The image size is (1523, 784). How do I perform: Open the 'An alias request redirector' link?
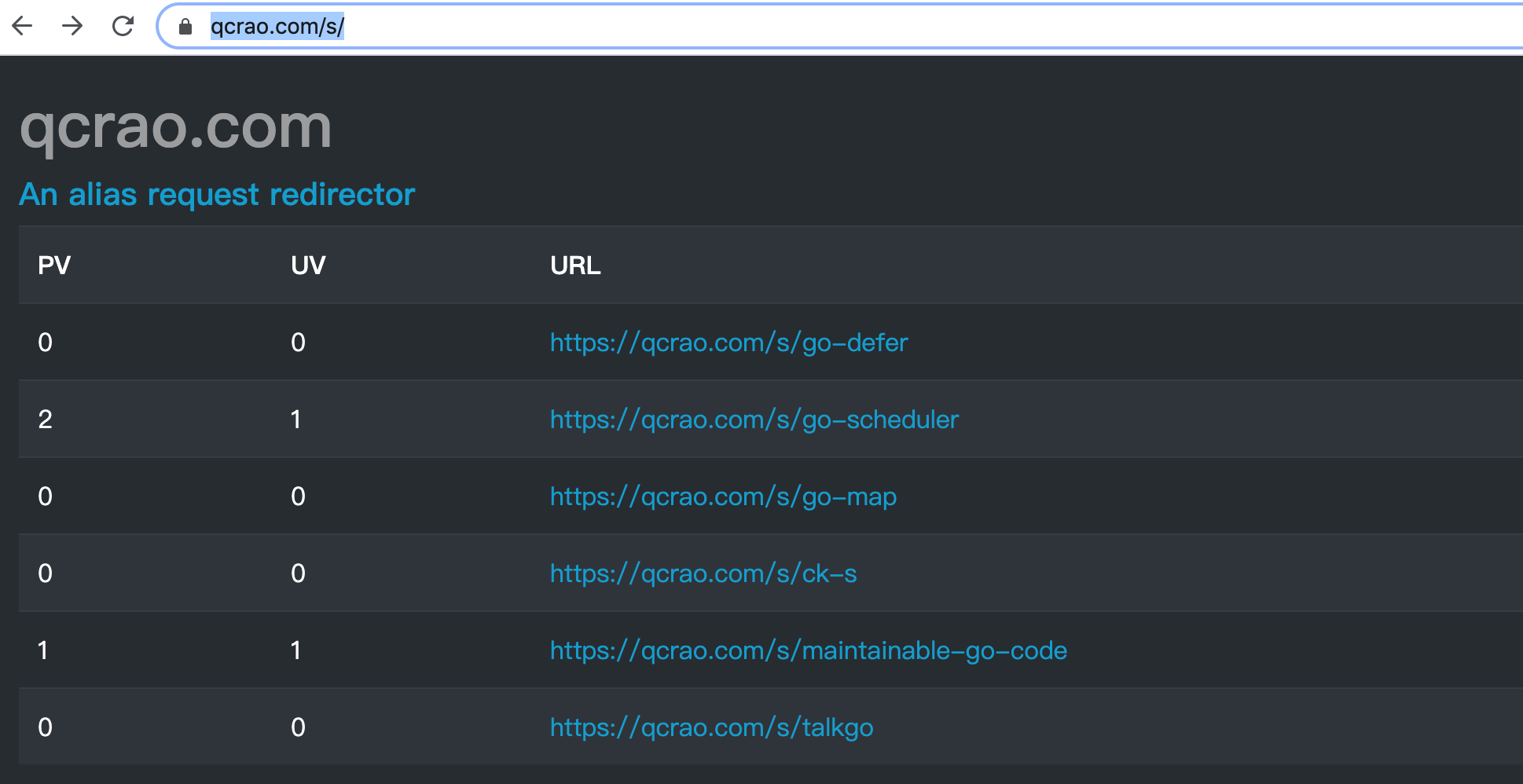click(217, 194)
